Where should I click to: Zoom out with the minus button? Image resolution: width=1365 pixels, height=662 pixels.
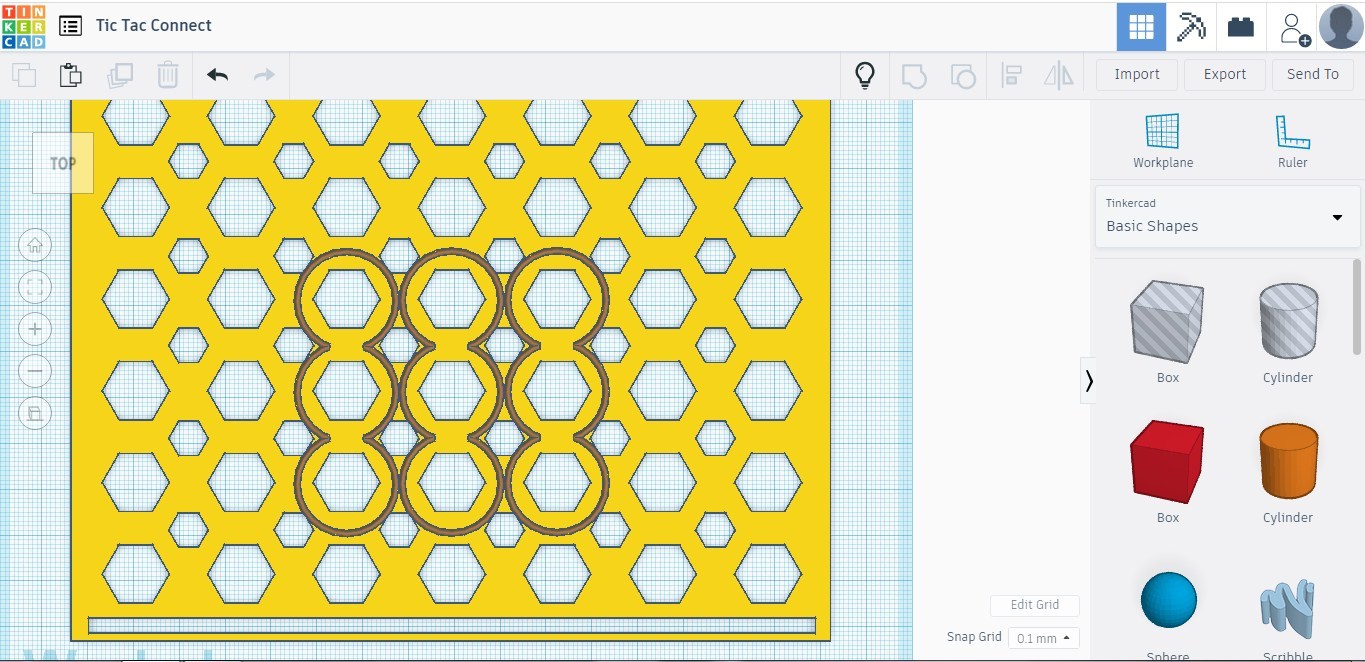[35, 371]
